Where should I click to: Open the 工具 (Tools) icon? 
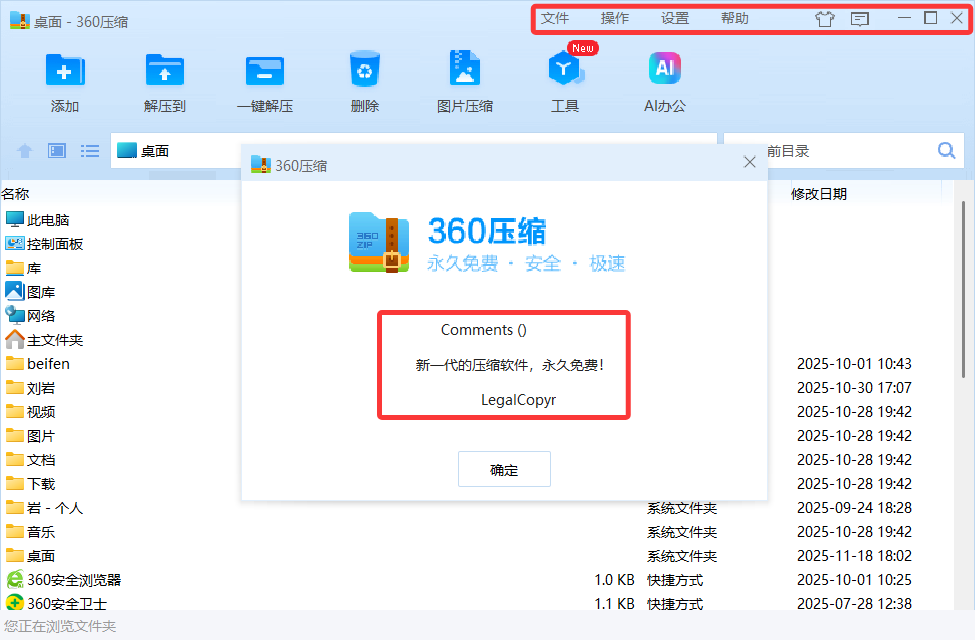(x=565, y=71)
